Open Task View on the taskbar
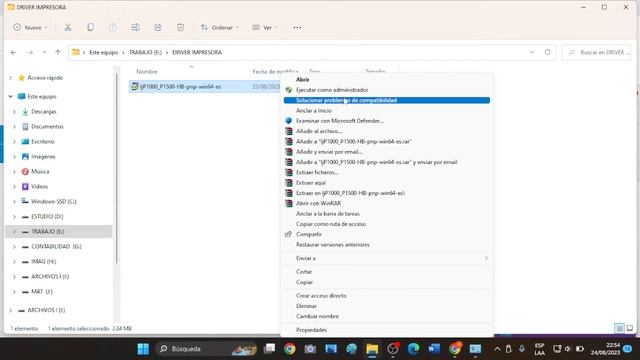 [269, 349]
